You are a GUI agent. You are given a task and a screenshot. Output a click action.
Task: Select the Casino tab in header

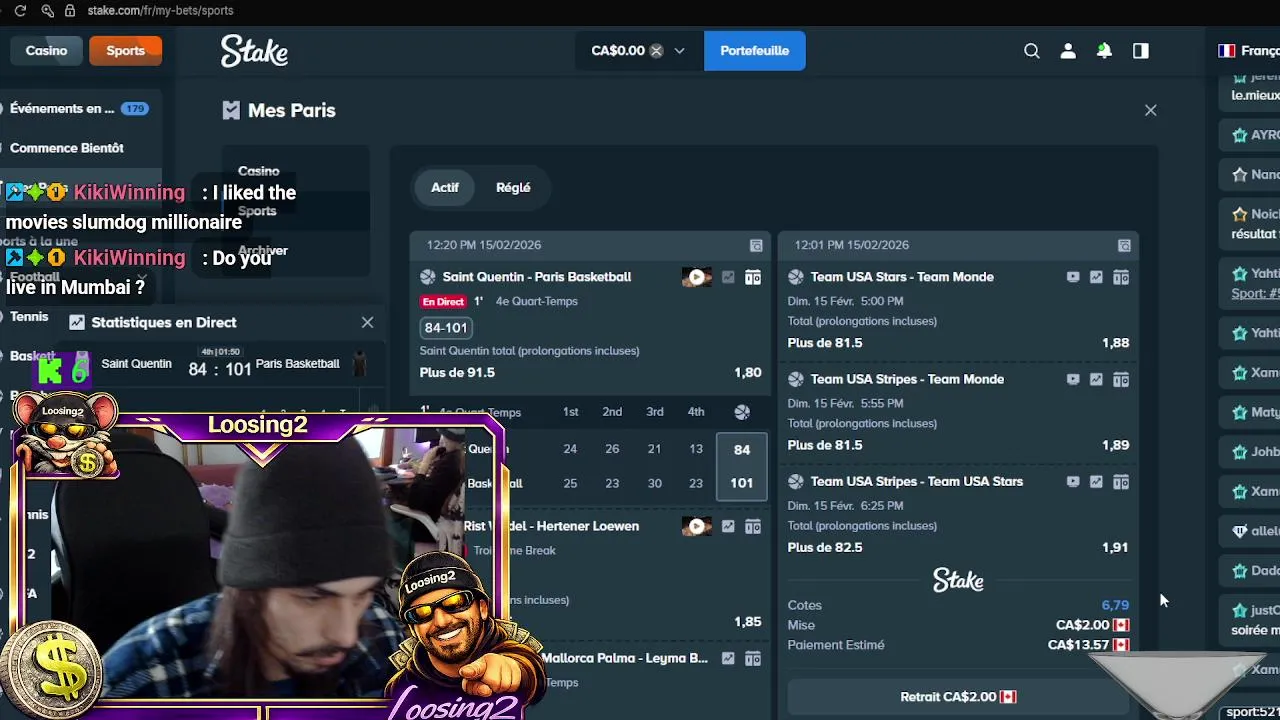coord(46,50)
